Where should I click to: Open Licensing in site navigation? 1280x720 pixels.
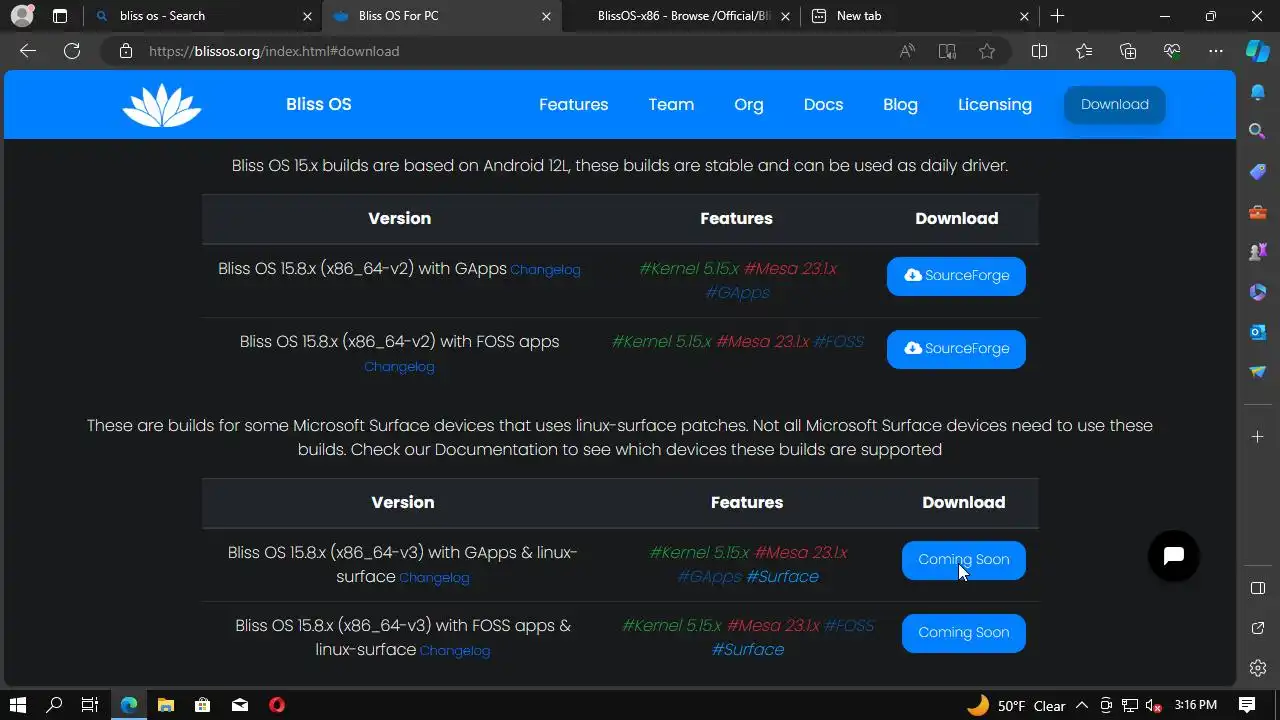click(995, 104)
